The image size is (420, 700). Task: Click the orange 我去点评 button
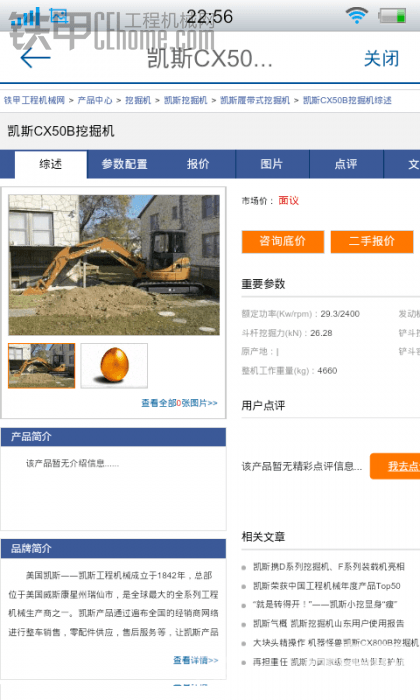(x=395, y=467)
